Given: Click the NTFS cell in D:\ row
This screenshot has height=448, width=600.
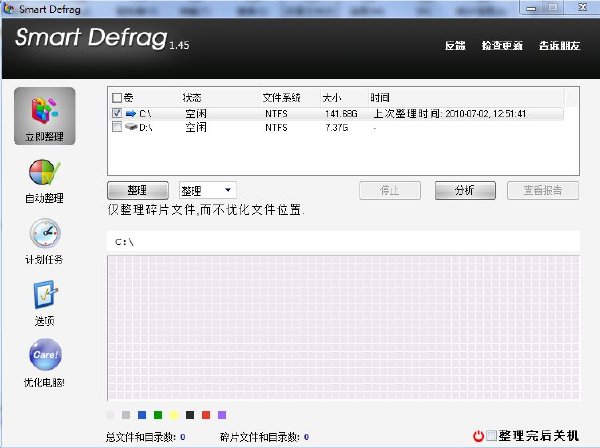Looking at the screenshot, I should [x=276, y=127].
